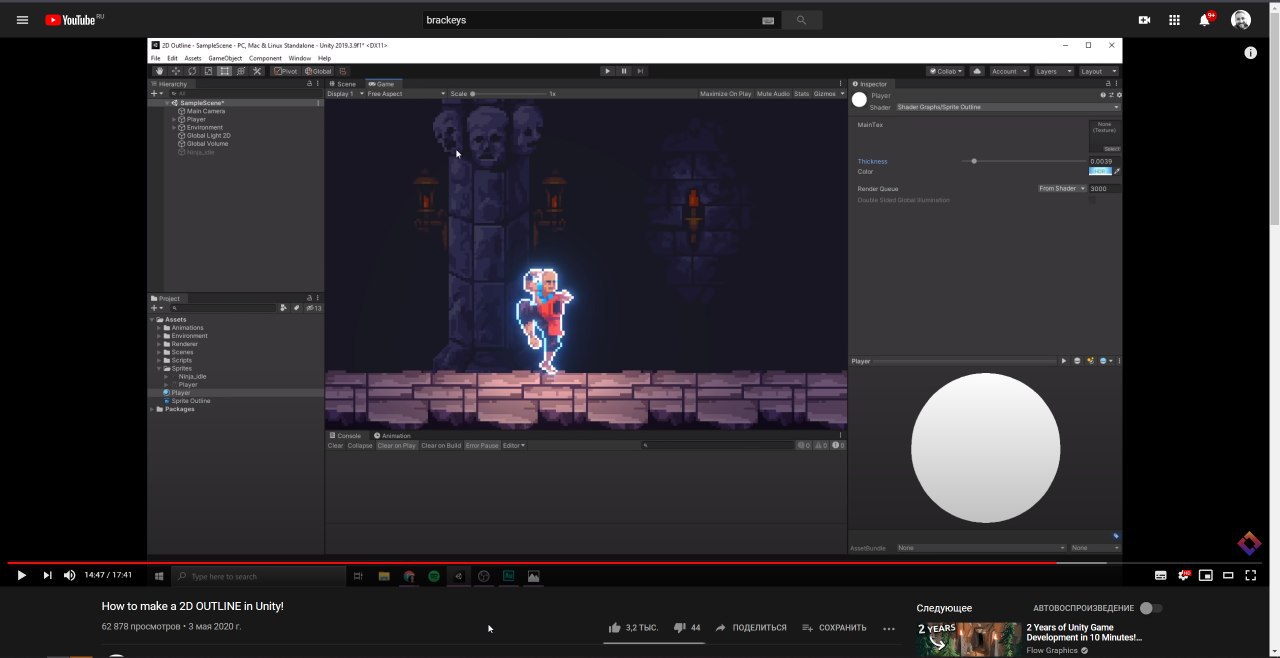
Task: Toggle Global handle rotation
Action: [317, 71]
